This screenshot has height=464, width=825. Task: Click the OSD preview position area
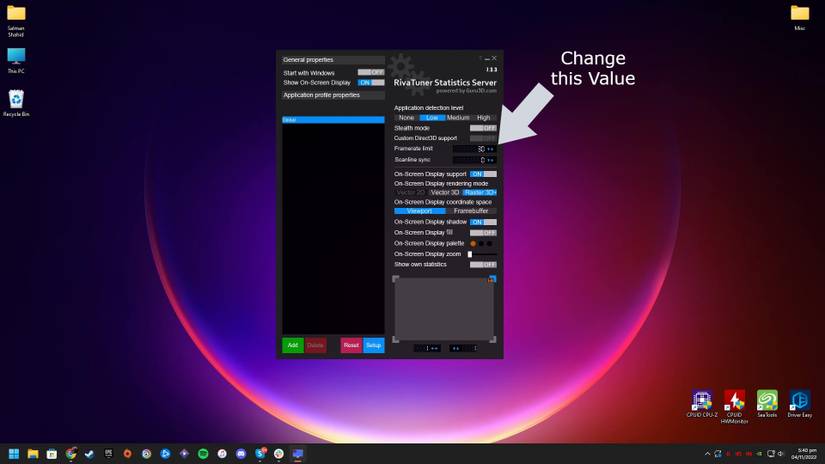click(x=444, y=309)
